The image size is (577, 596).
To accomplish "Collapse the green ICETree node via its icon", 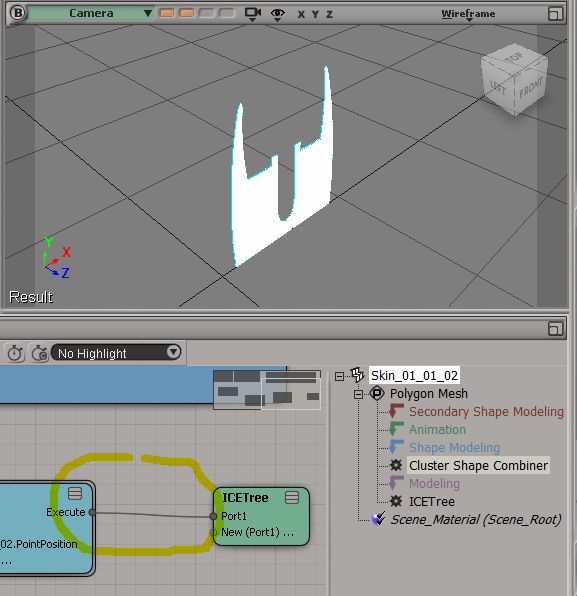I will click(292, 498).
